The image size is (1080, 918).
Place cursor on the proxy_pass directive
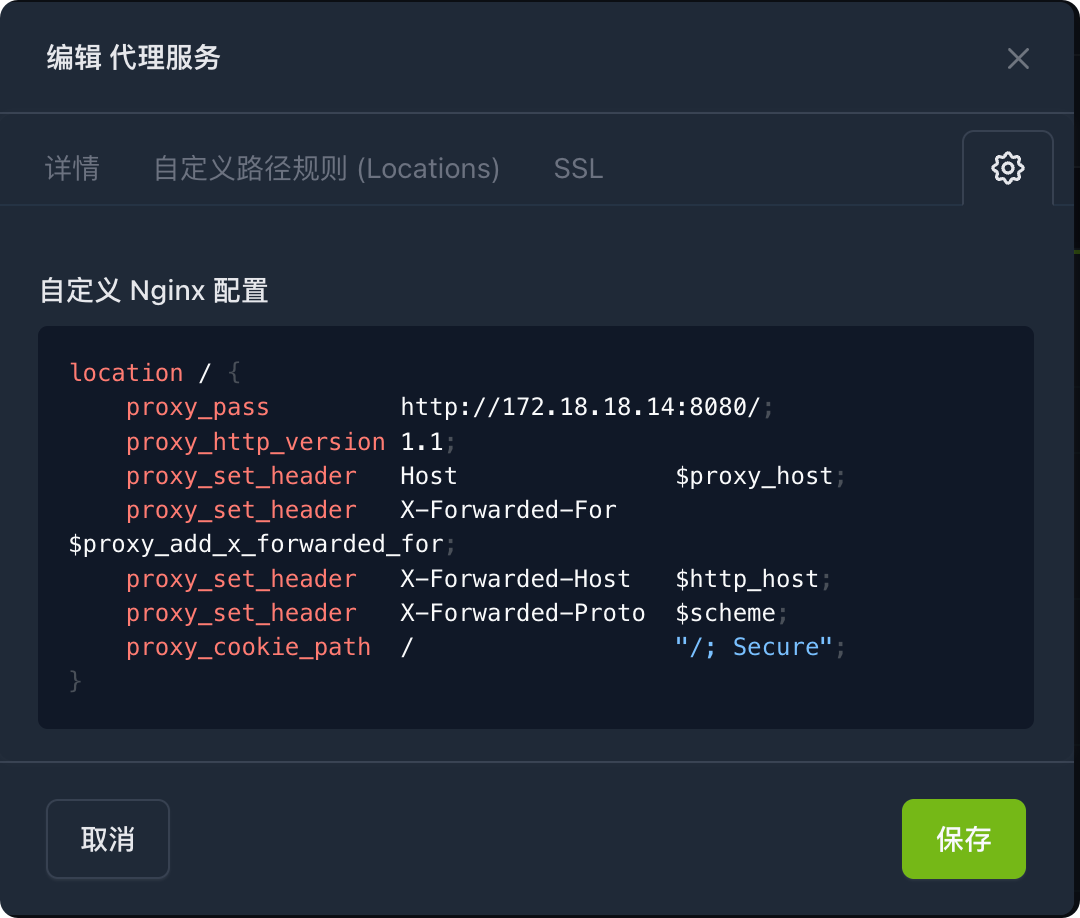coord(197,408)
